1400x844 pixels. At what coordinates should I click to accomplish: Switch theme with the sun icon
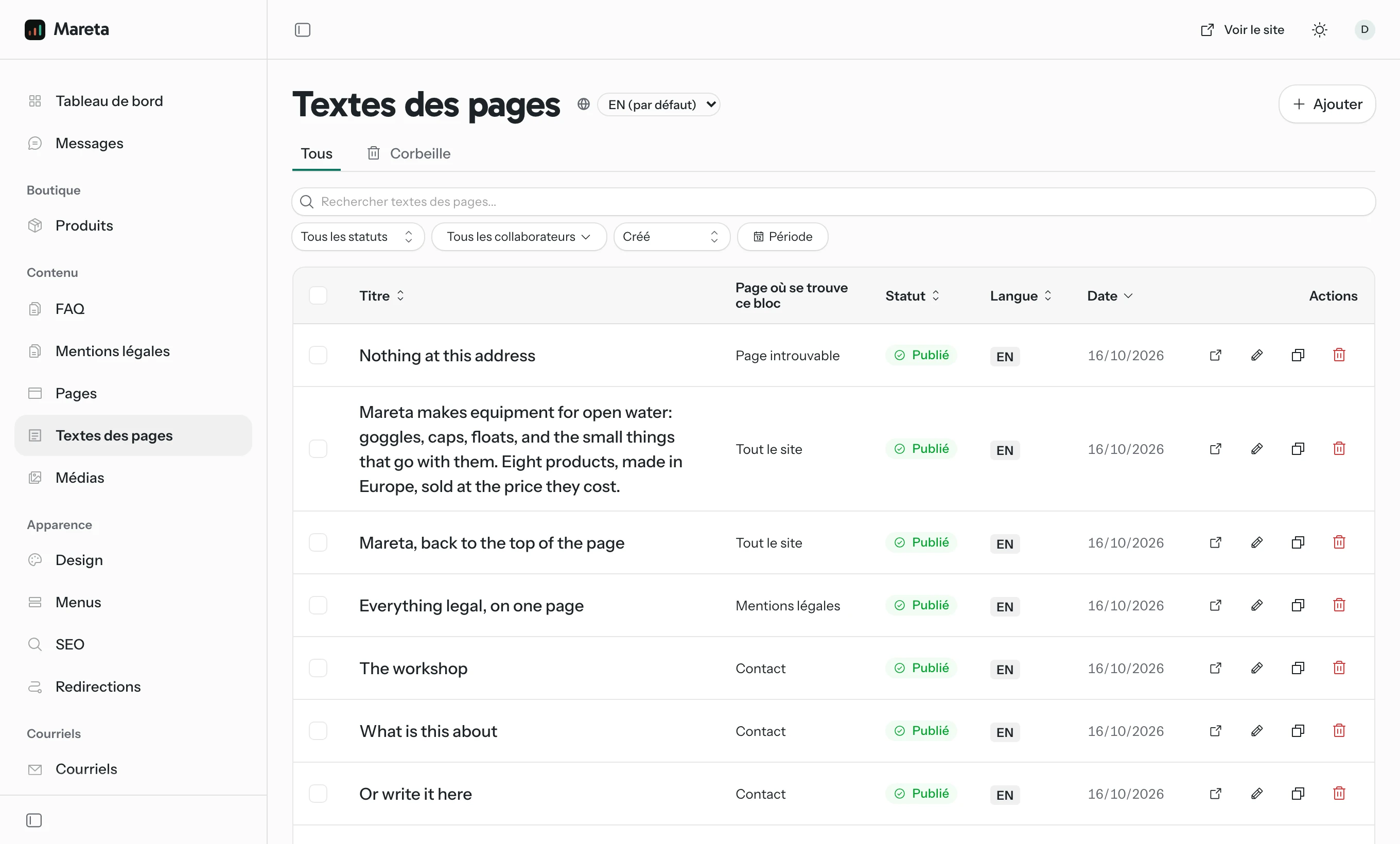[x=1319, y=29]
